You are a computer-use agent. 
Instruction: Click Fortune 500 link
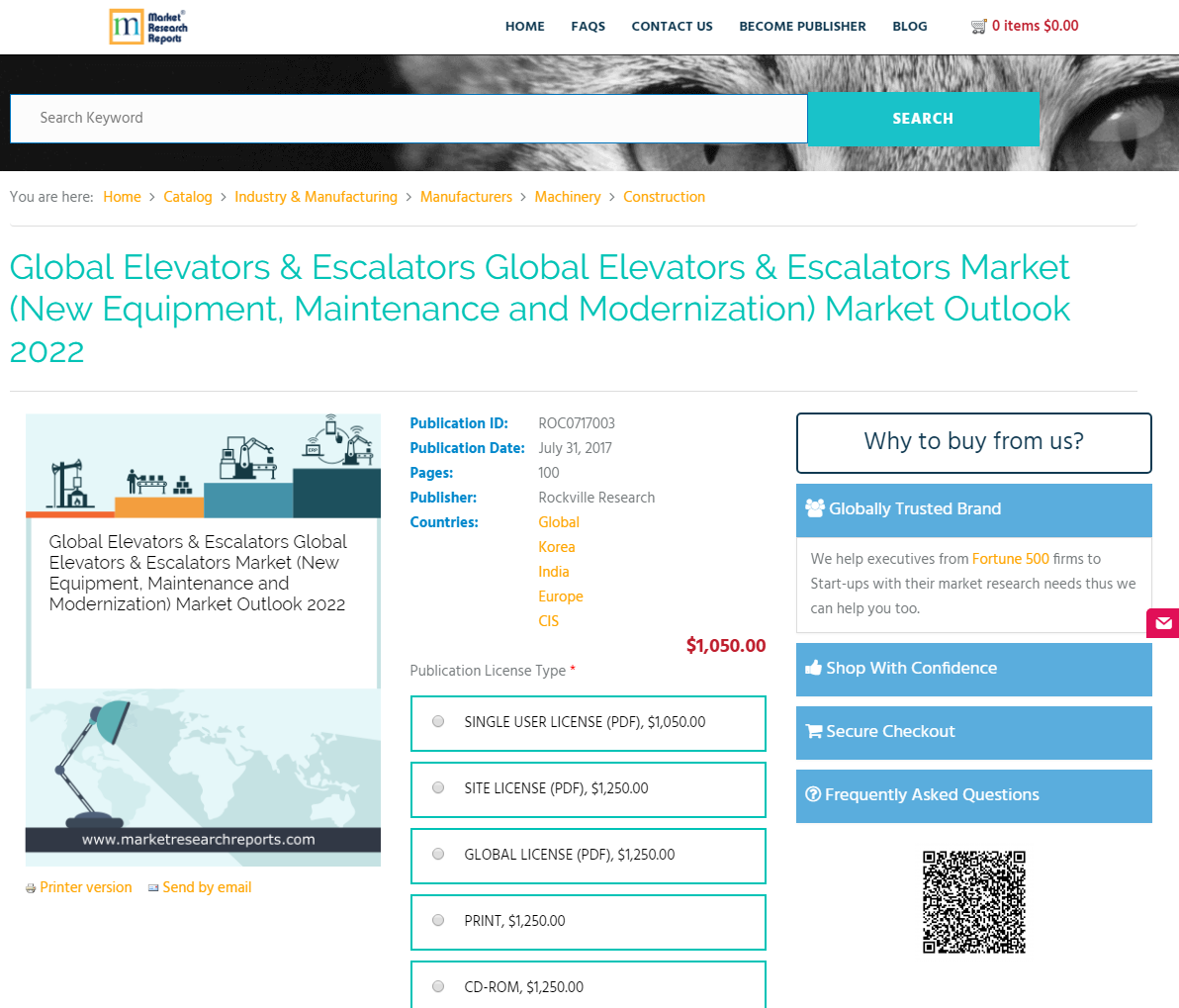pyautogui.click(x=1011, y=559)
